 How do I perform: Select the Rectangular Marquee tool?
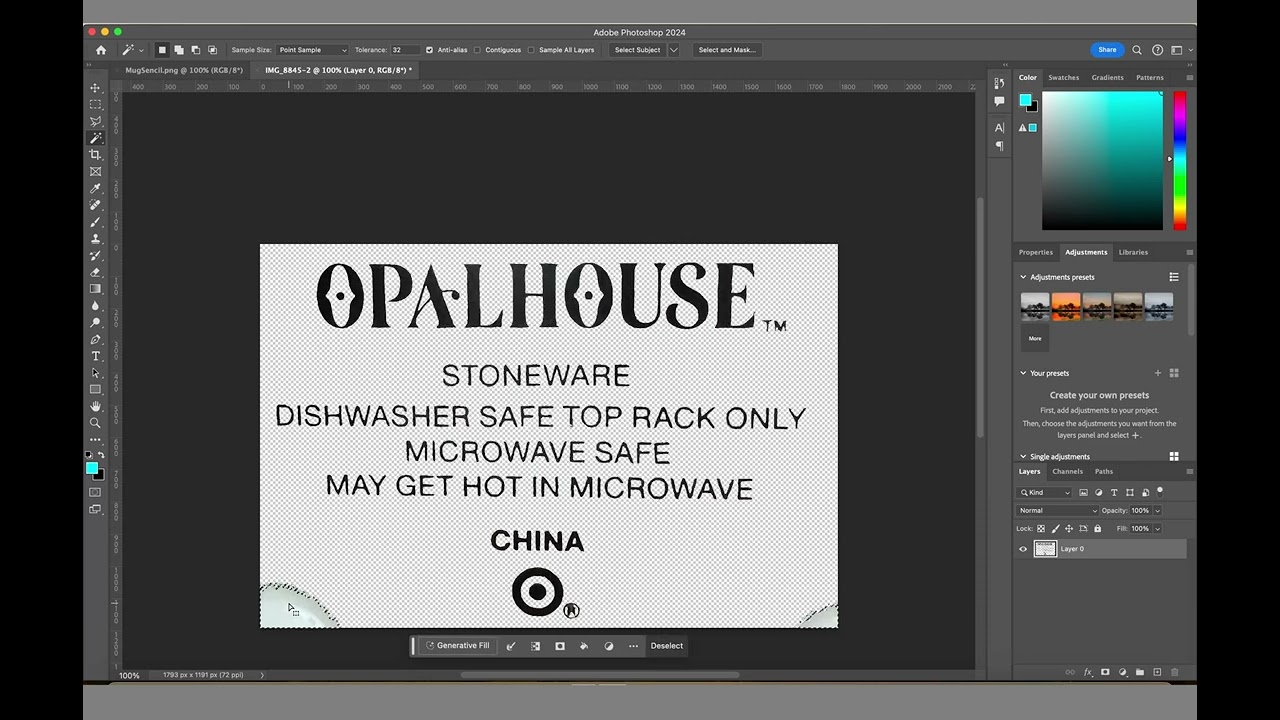tap(96, 104)
